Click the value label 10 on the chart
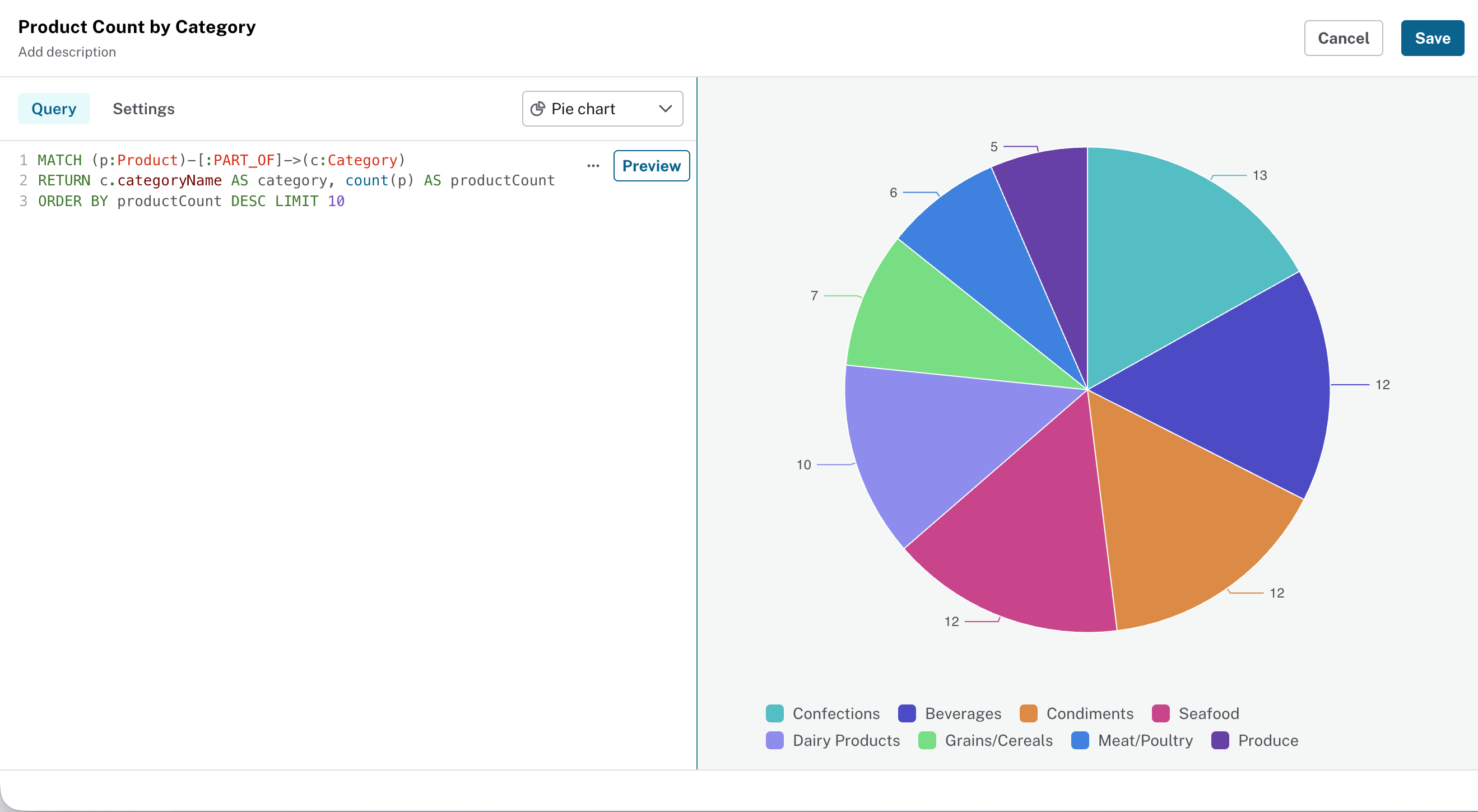Image resolution: width=1478 pixels, height=812 pixels. coord(804,465)
